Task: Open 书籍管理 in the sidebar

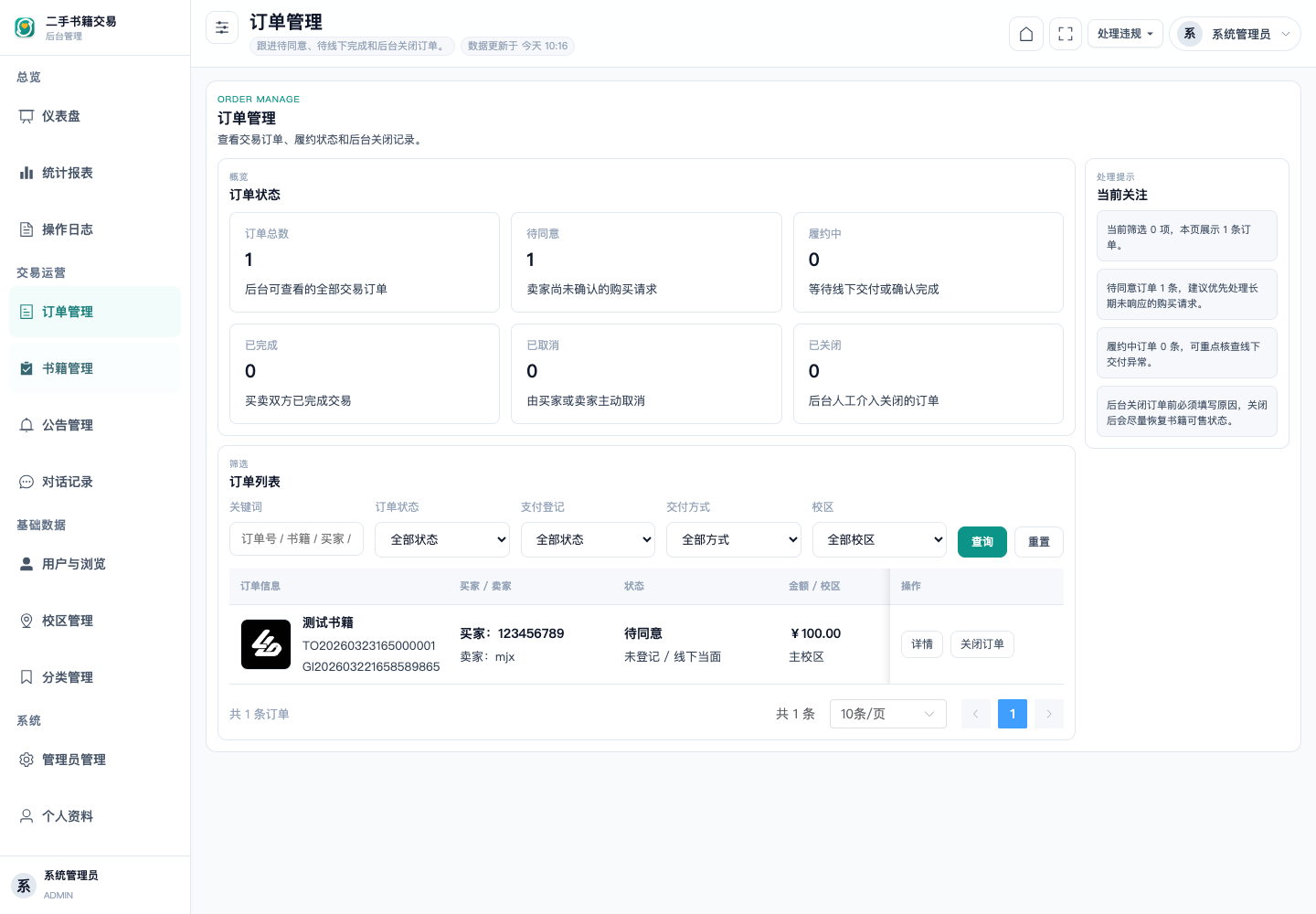Action: click(95, 368)
